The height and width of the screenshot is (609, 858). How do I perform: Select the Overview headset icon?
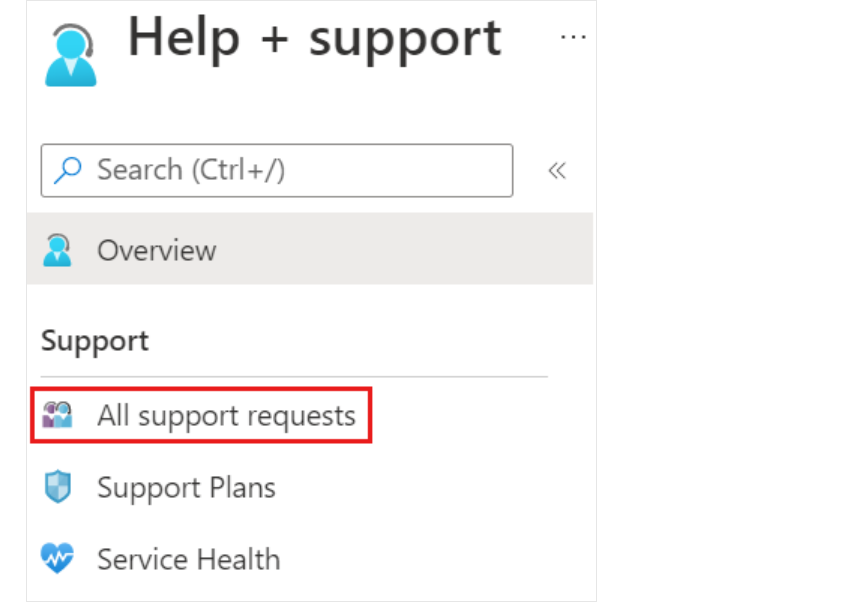[57, 250]
